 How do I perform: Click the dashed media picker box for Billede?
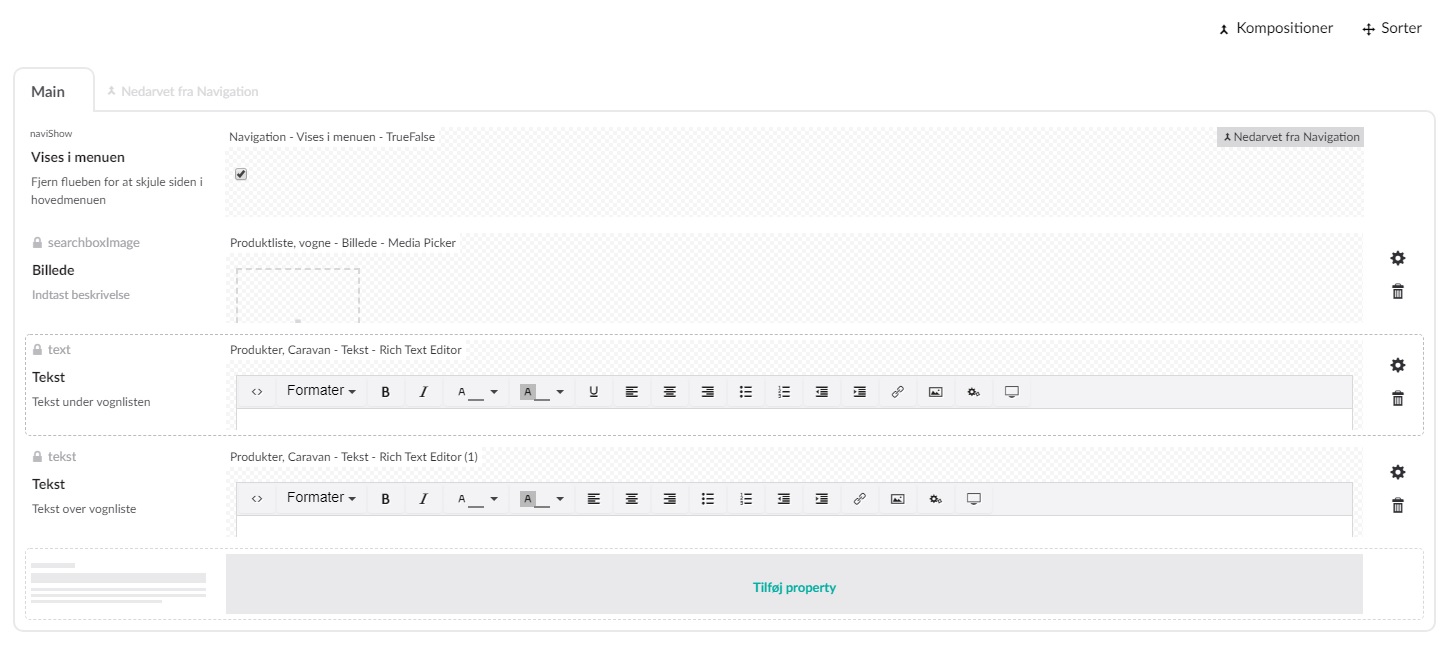(298, 295)
